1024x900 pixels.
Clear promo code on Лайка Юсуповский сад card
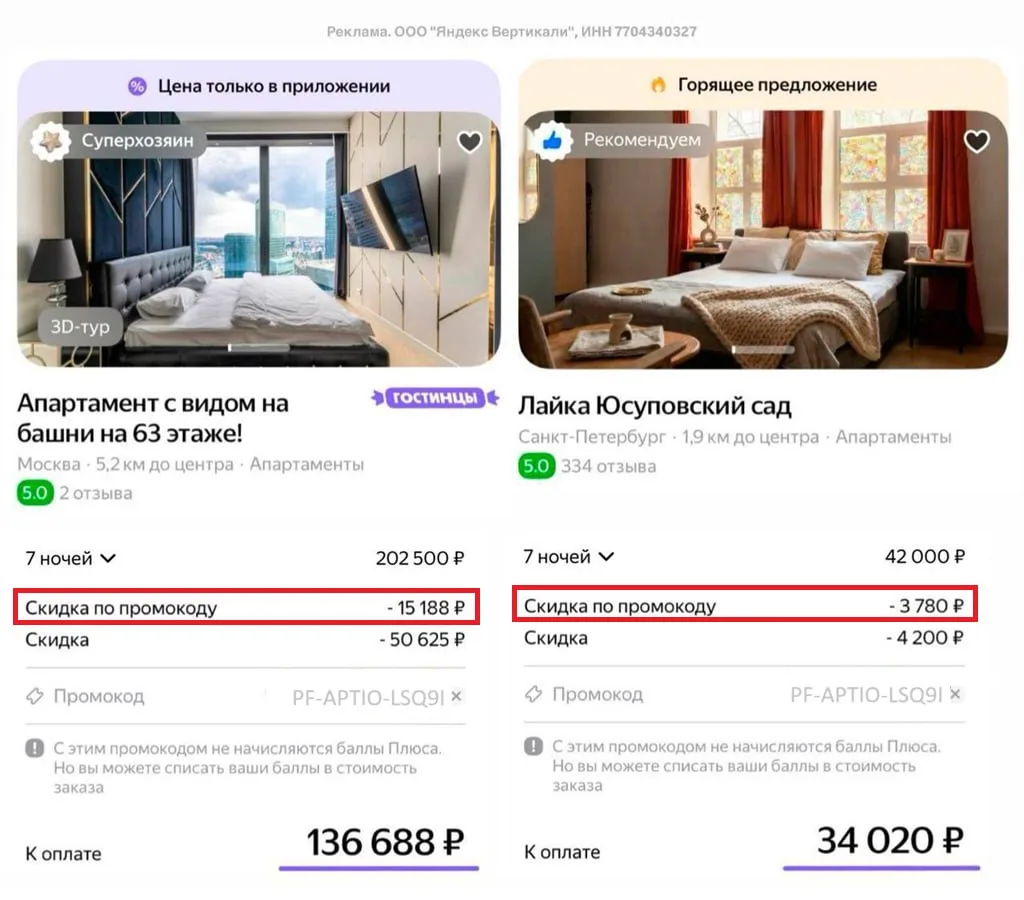pos(955,694)
